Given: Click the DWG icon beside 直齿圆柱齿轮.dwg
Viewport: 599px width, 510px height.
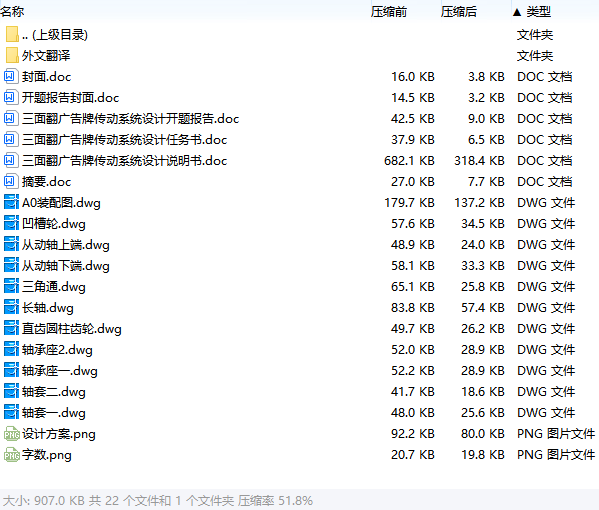Looking at the screenshot, I should (11, 328).
